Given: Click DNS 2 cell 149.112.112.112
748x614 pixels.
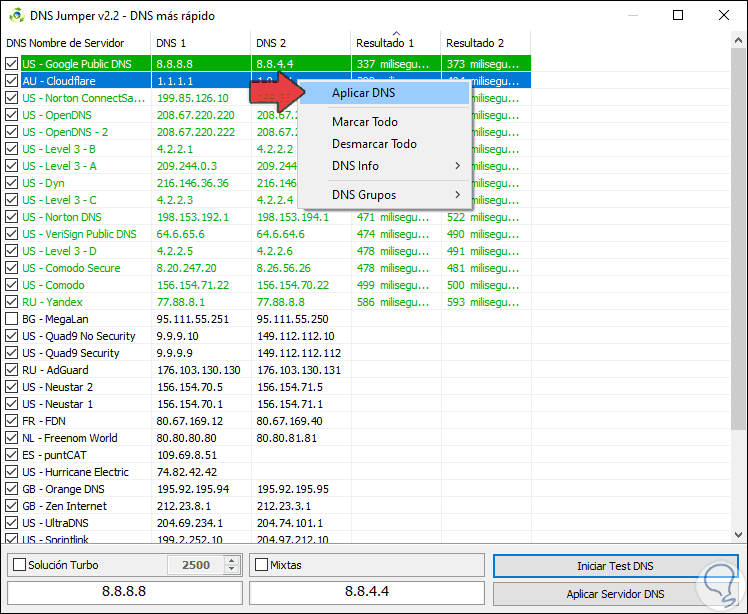Looking at the screenshot, I should coord(299,353).
